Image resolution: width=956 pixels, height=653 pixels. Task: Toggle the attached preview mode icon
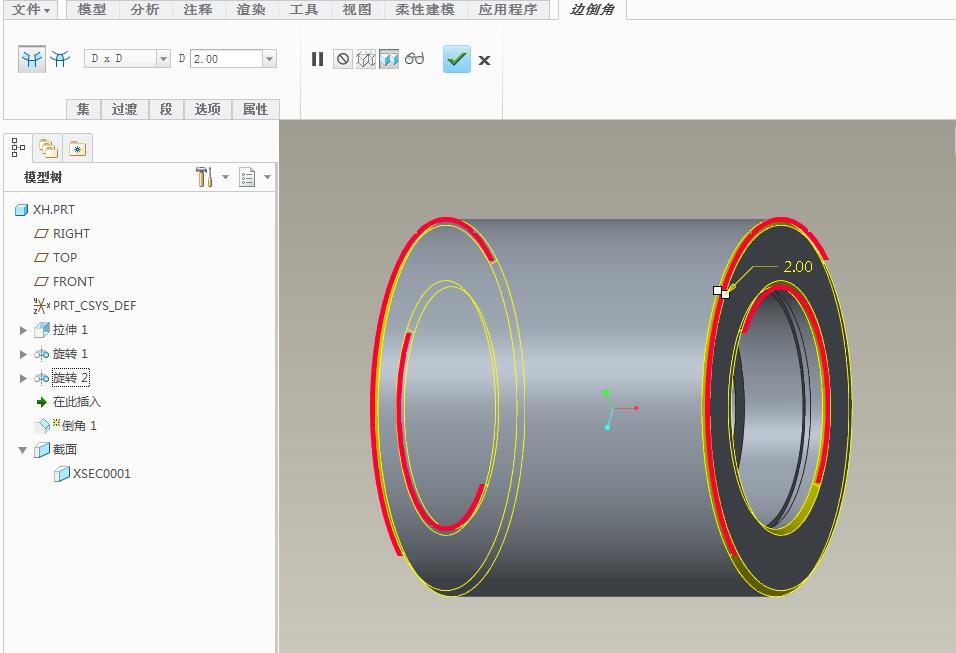[x=388, y=59]
